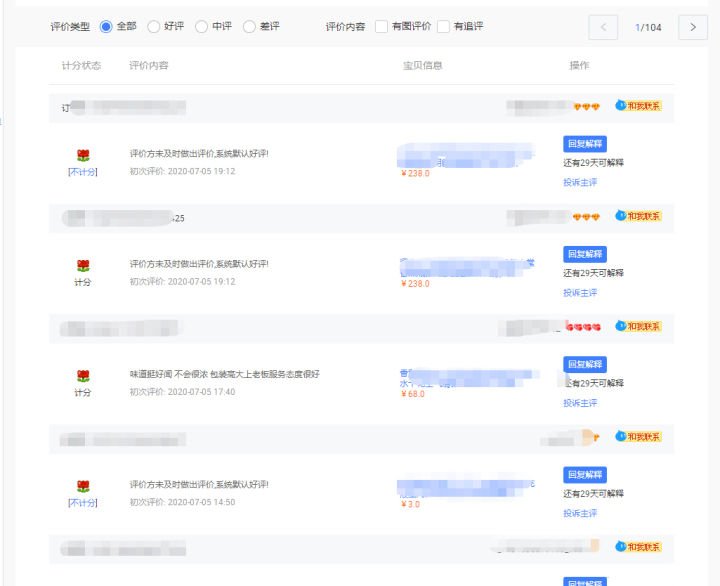The width and height of the screenshot is (720, 586).
Task: Click review text 味道挺好闻 不会很浓
Action: click(225, 374)
